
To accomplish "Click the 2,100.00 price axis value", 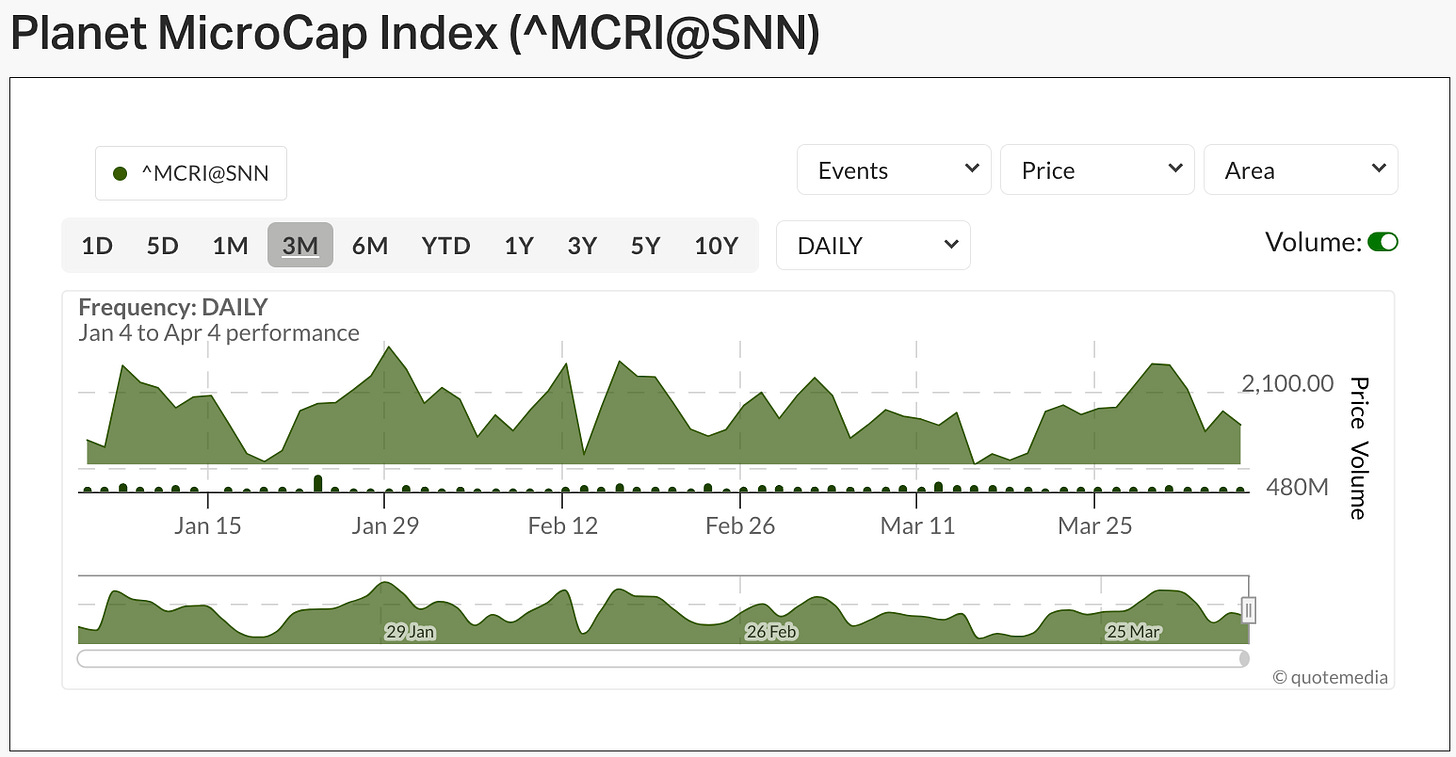I will (1288, 383).
